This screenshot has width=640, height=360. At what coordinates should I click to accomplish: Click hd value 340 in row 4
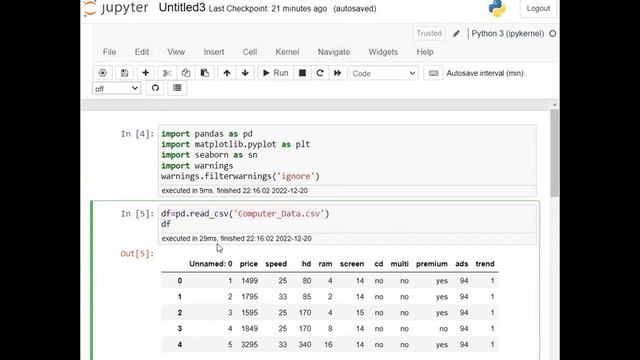305,345
